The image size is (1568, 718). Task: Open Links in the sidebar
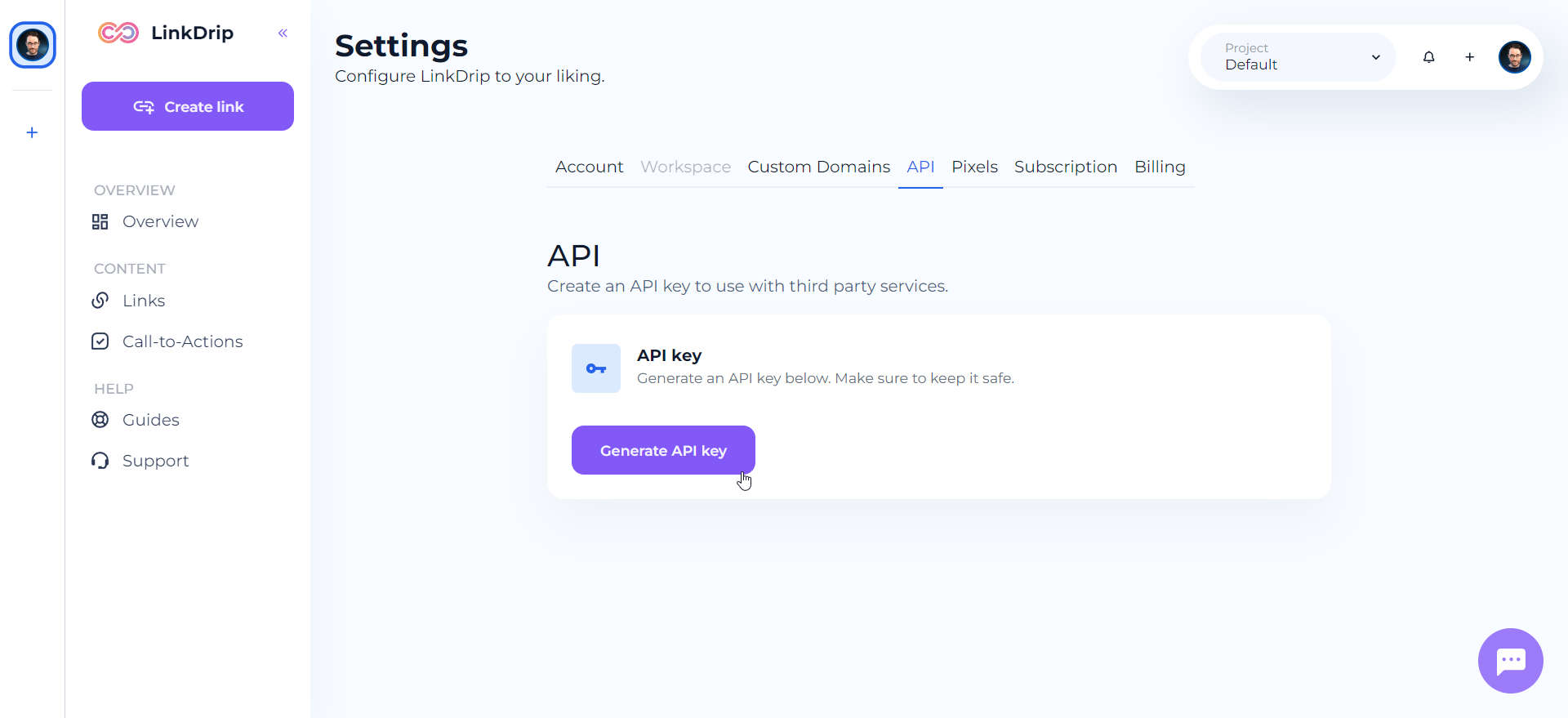[x=144, y=301]
